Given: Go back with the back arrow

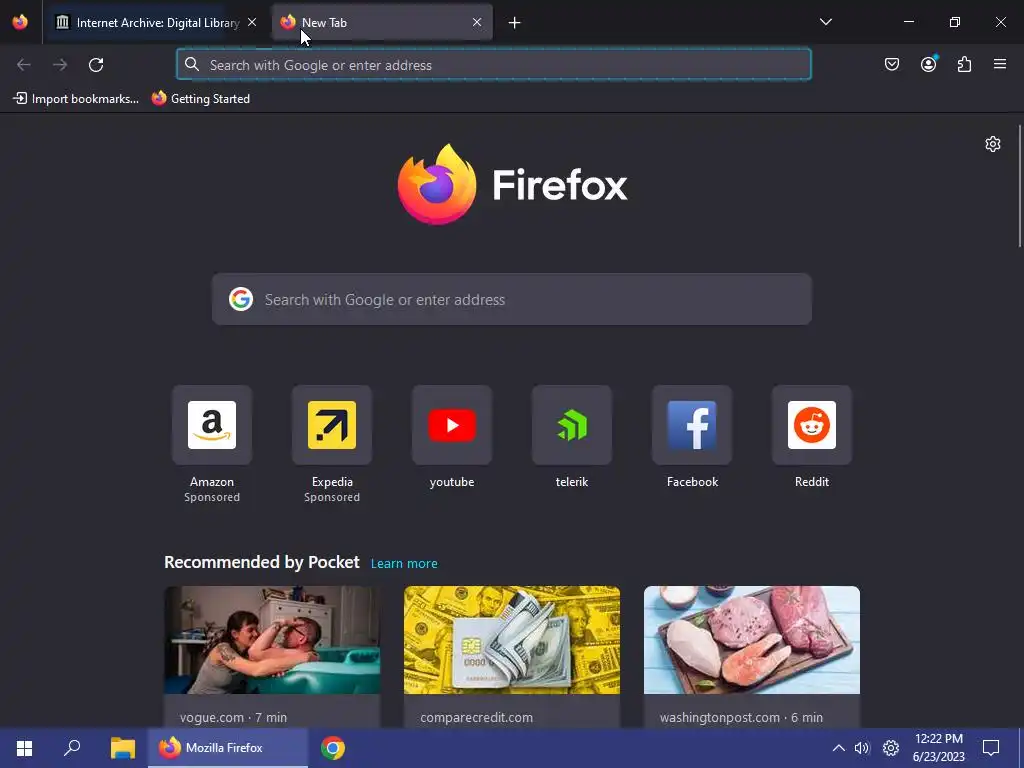Looking at the screenshot, I should 24,65.
